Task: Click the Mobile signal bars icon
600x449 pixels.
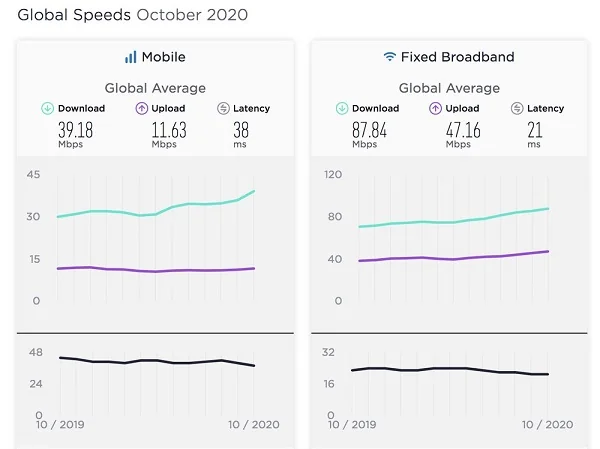Action: tap(130, 57)
